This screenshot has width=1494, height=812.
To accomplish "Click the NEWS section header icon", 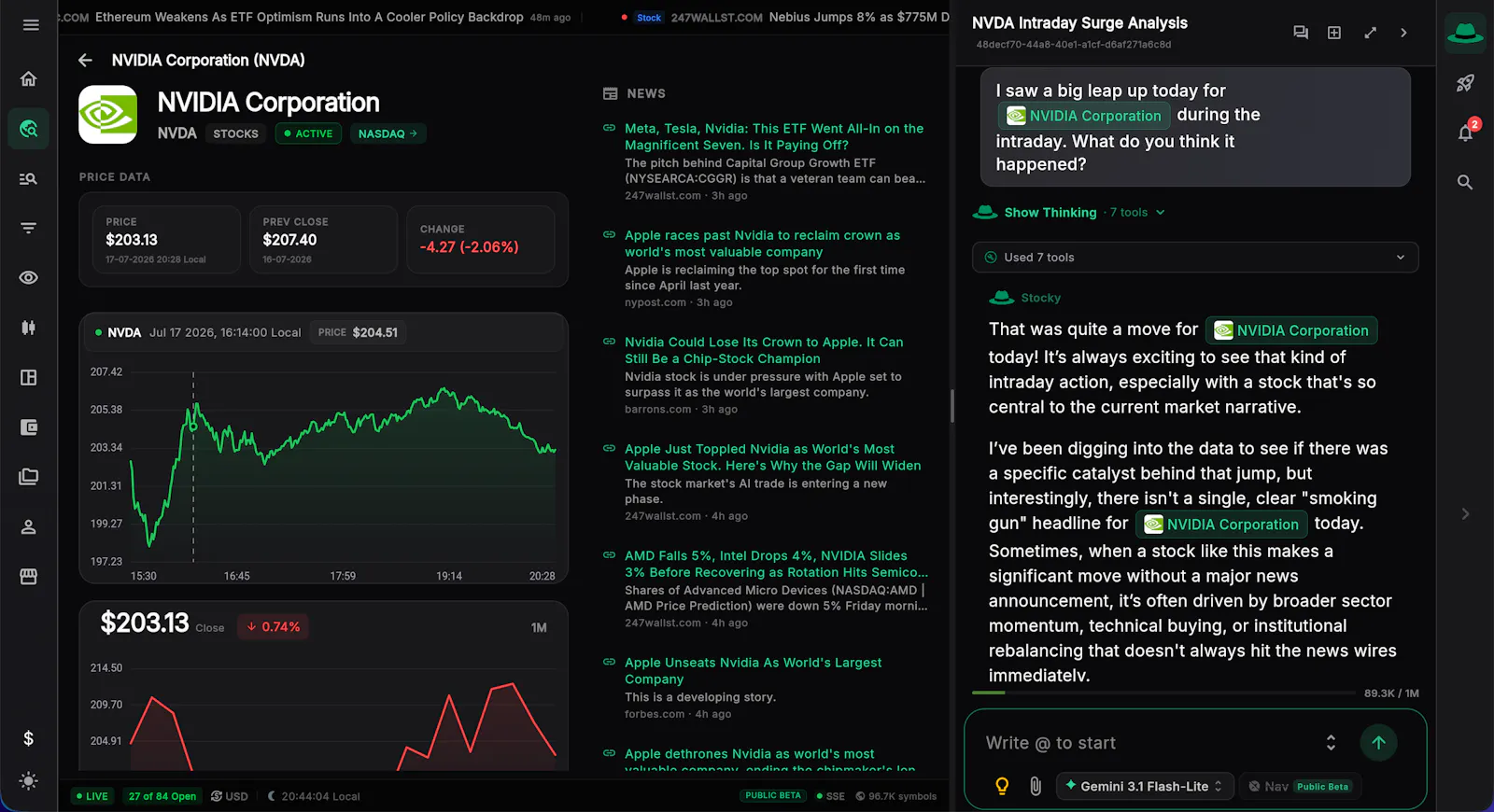I will pyautogui.click(x=611, y=93).
